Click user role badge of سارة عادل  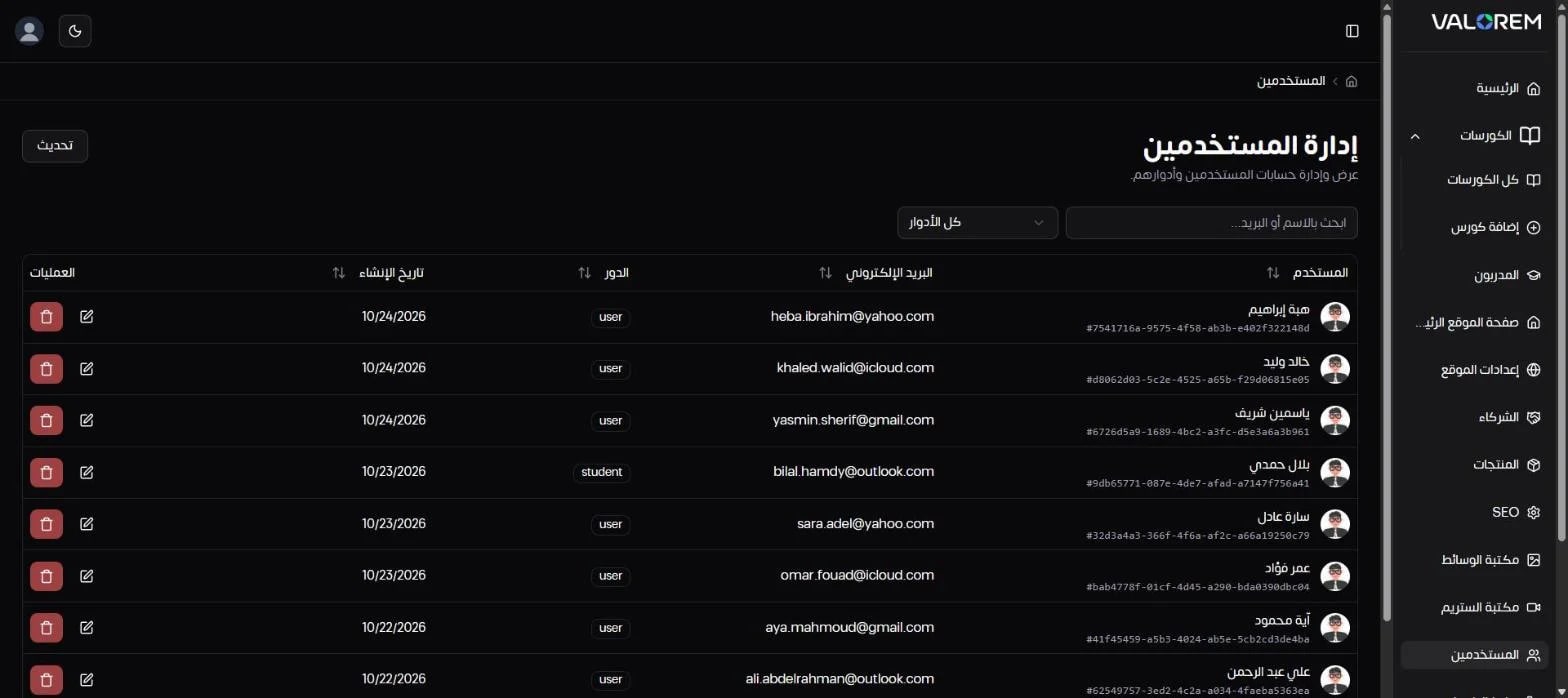tap(611, 524)
